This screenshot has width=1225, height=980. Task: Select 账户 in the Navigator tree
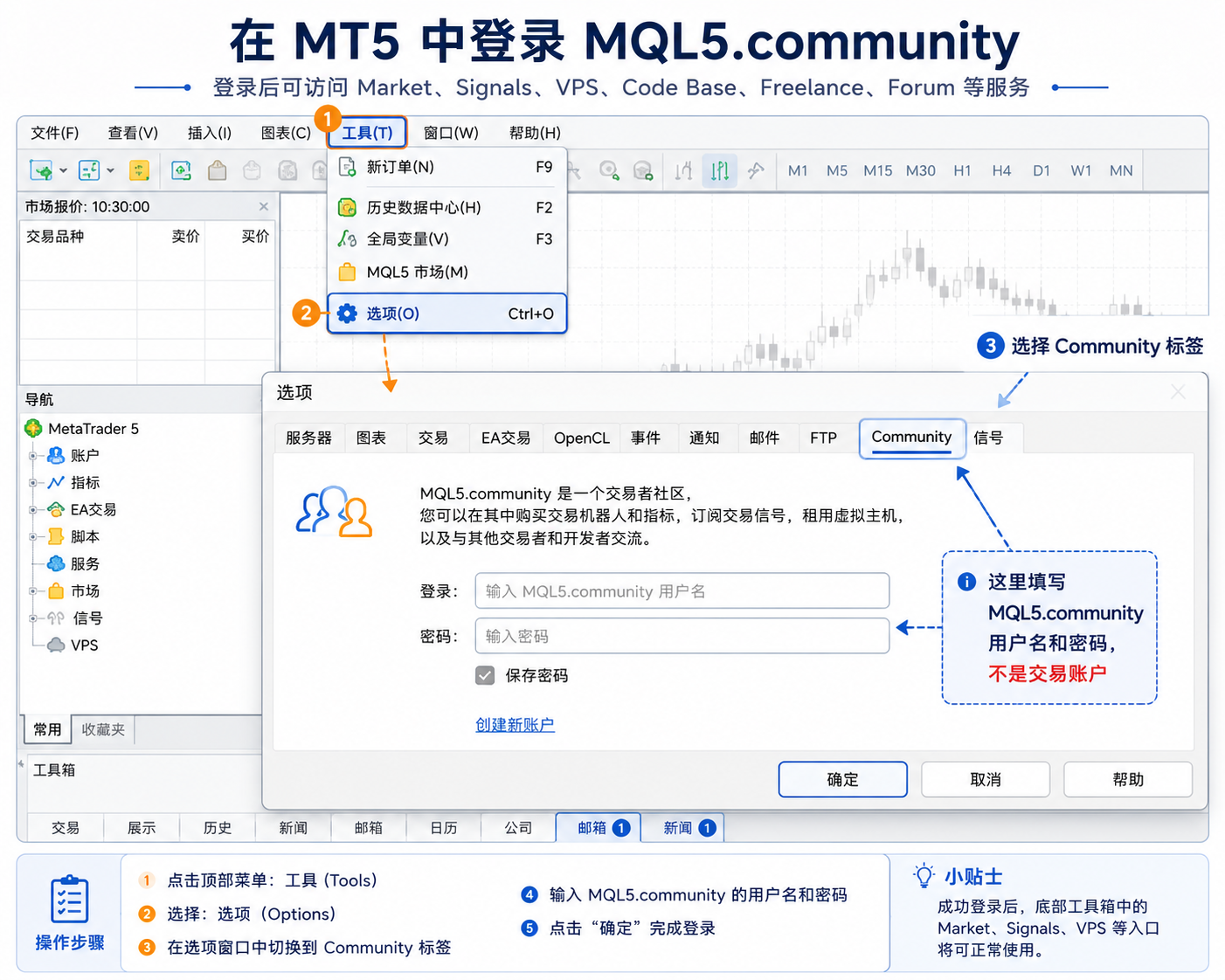pyautogui.click(x=85, y=455)
